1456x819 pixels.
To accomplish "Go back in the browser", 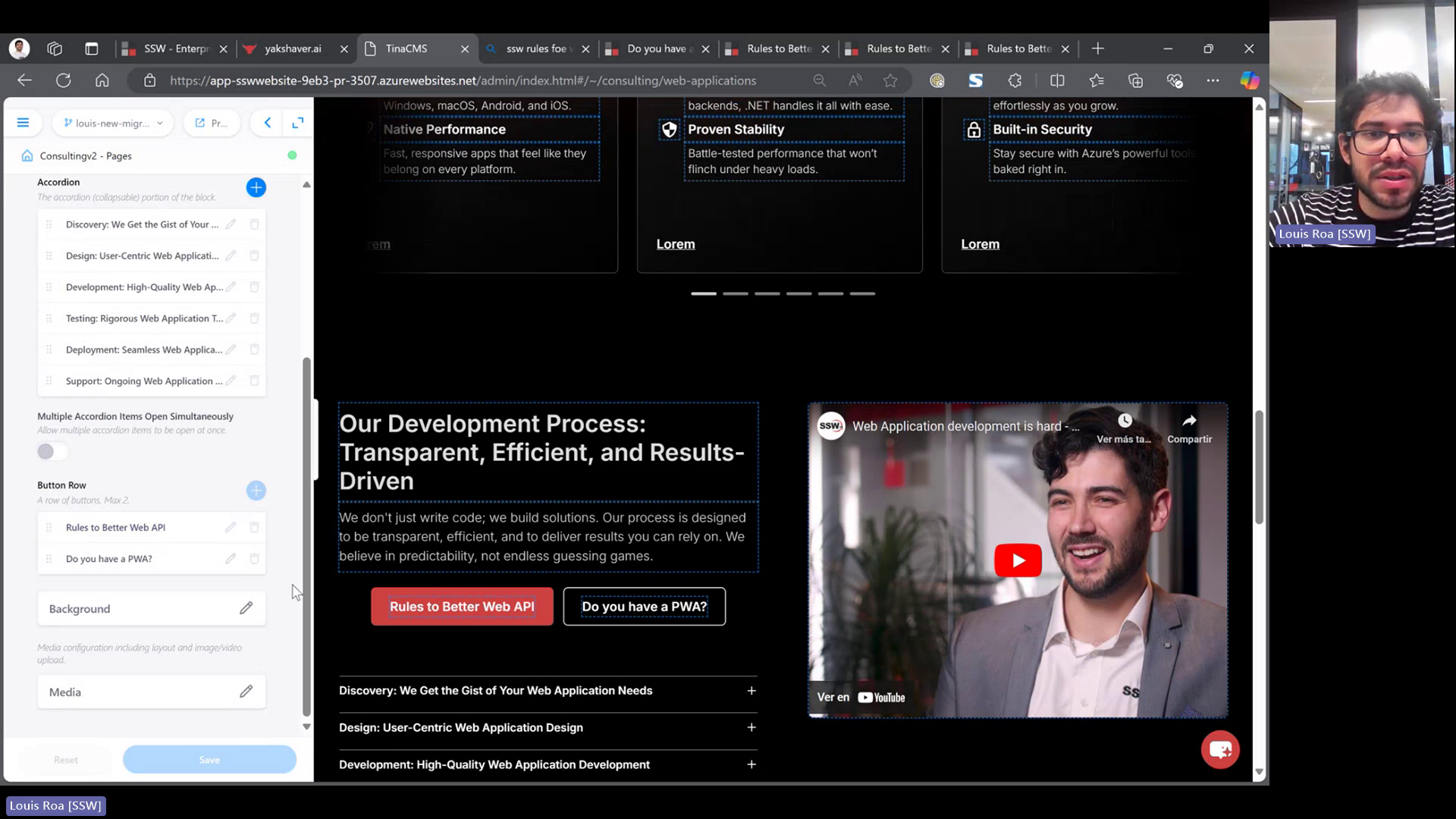I will pyautogui.click(x=24, y=80).
